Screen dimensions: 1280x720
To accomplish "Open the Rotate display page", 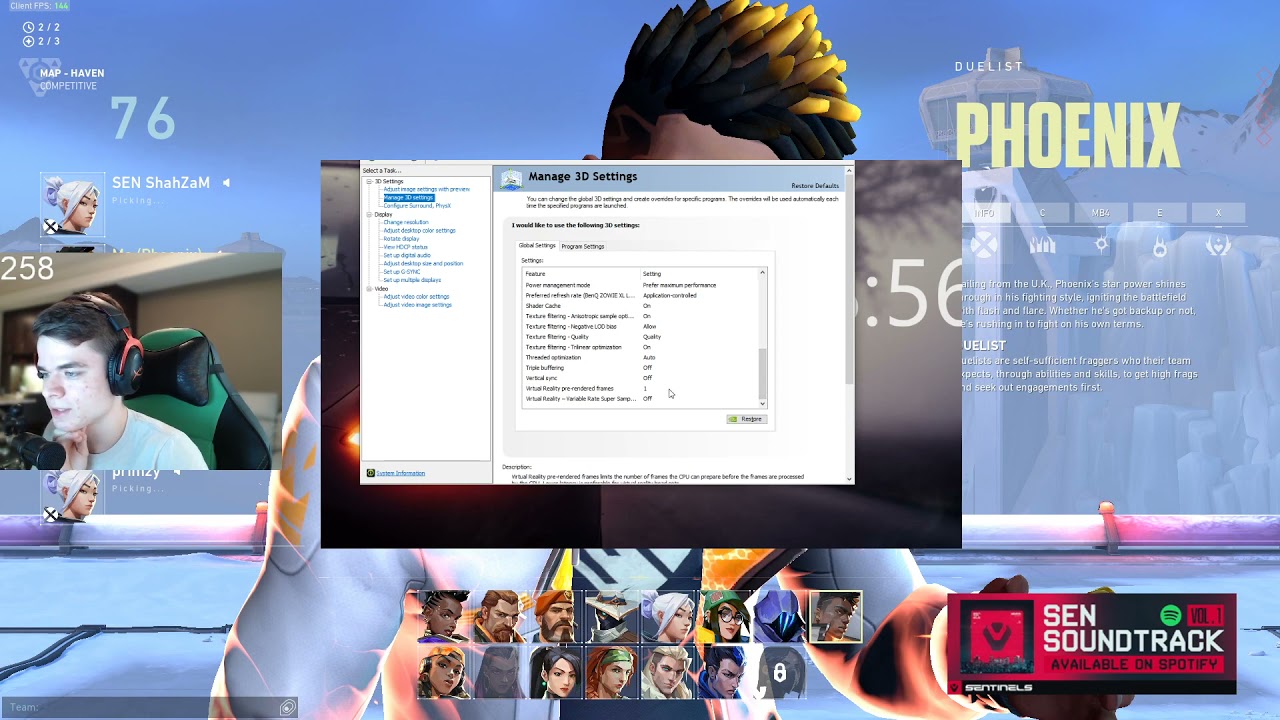I will point(401,238).
